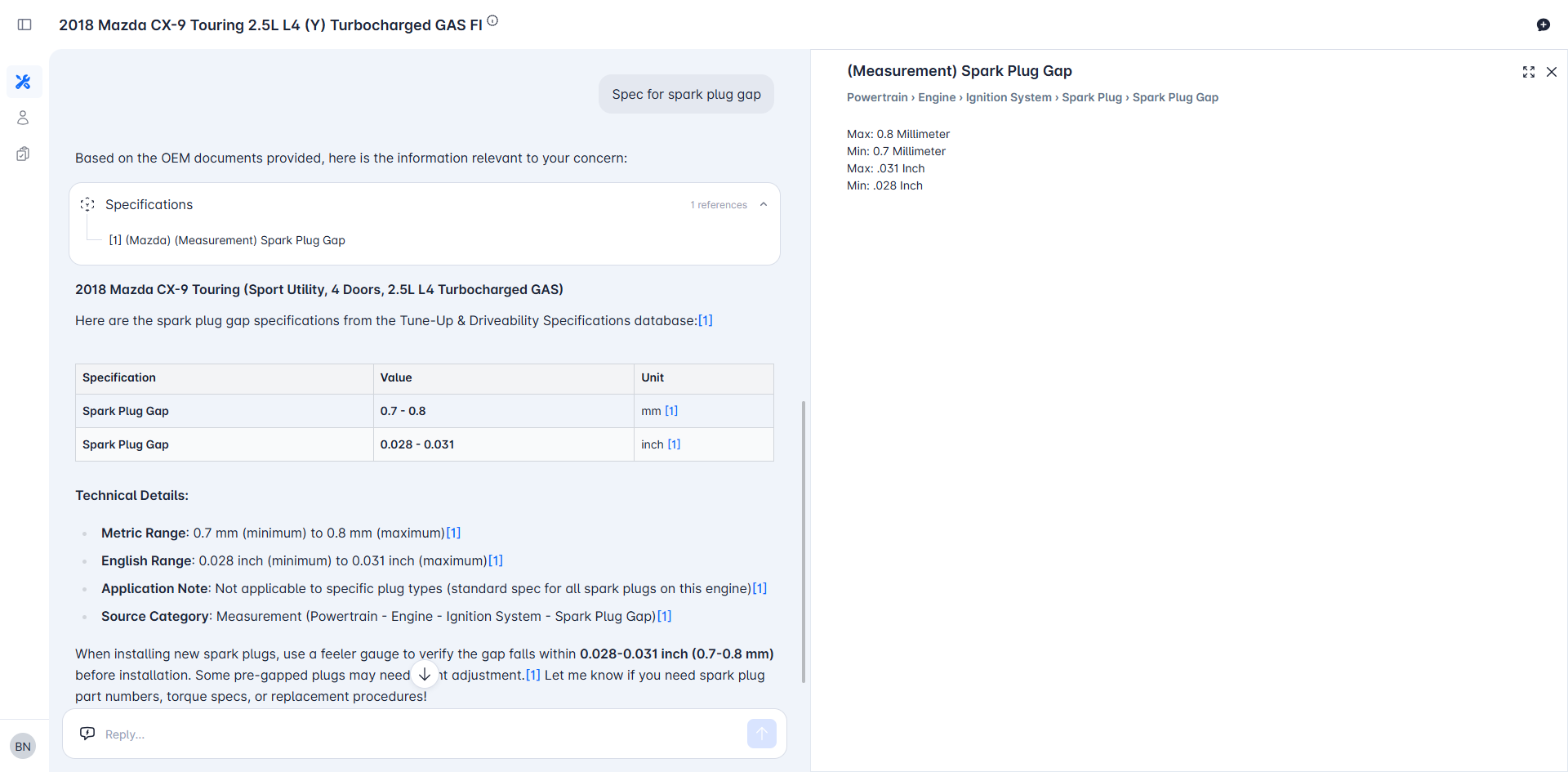Click the vehicle info icon beside title
This screenshot has height=772, width=1568.
[x=492, y=21]
